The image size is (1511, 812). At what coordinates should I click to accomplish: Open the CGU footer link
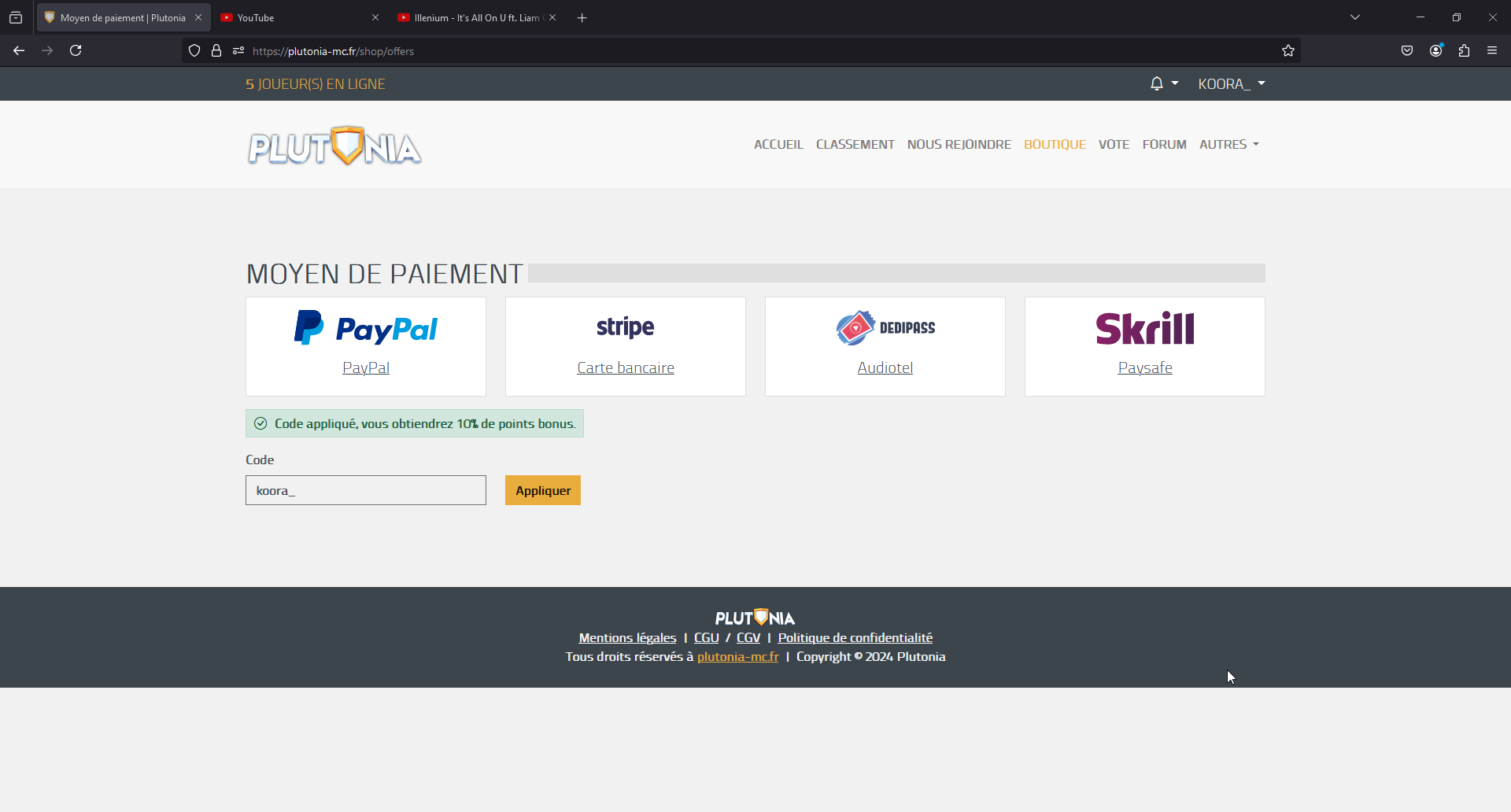tap(707, 637)
